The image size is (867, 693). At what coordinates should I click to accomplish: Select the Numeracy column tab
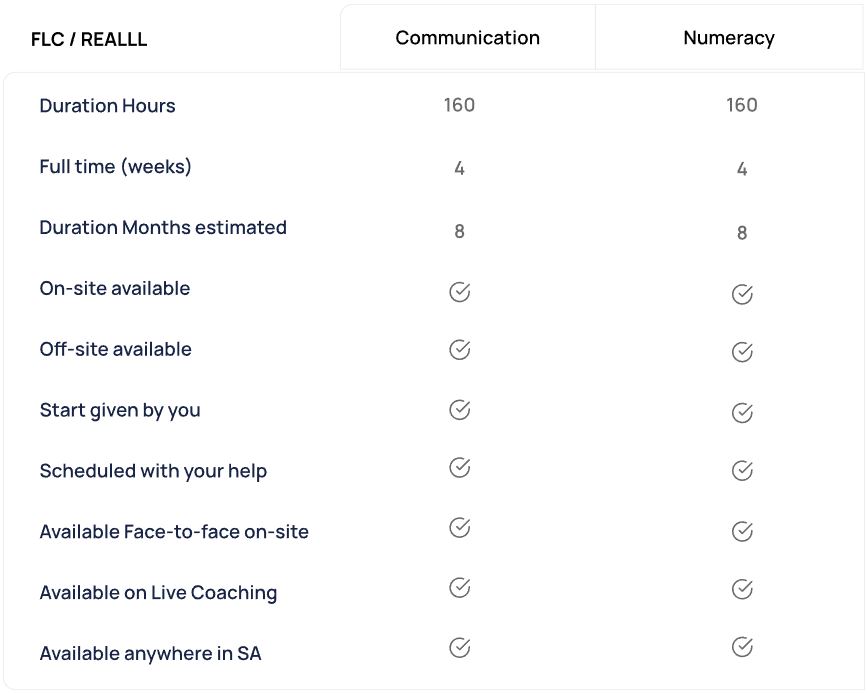tap(728, 39)
